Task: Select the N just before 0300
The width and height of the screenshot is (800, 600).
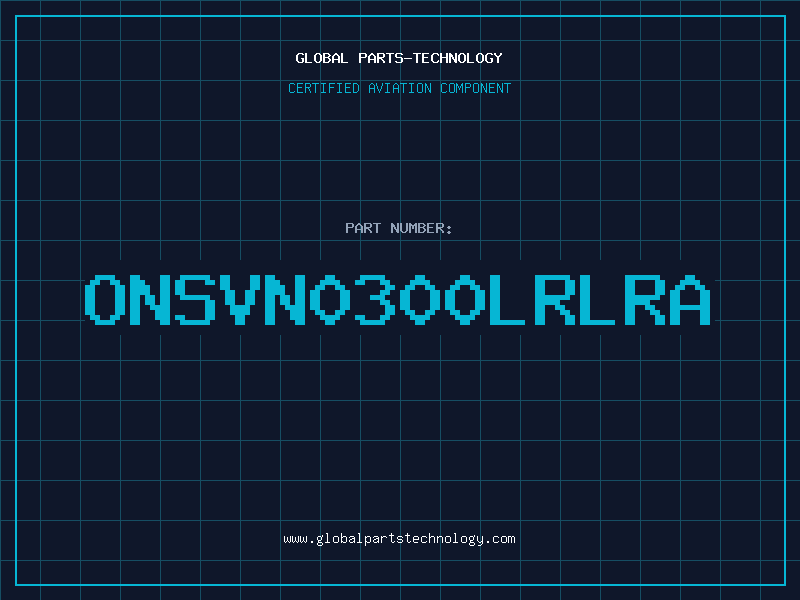Action: pos(285,300)
